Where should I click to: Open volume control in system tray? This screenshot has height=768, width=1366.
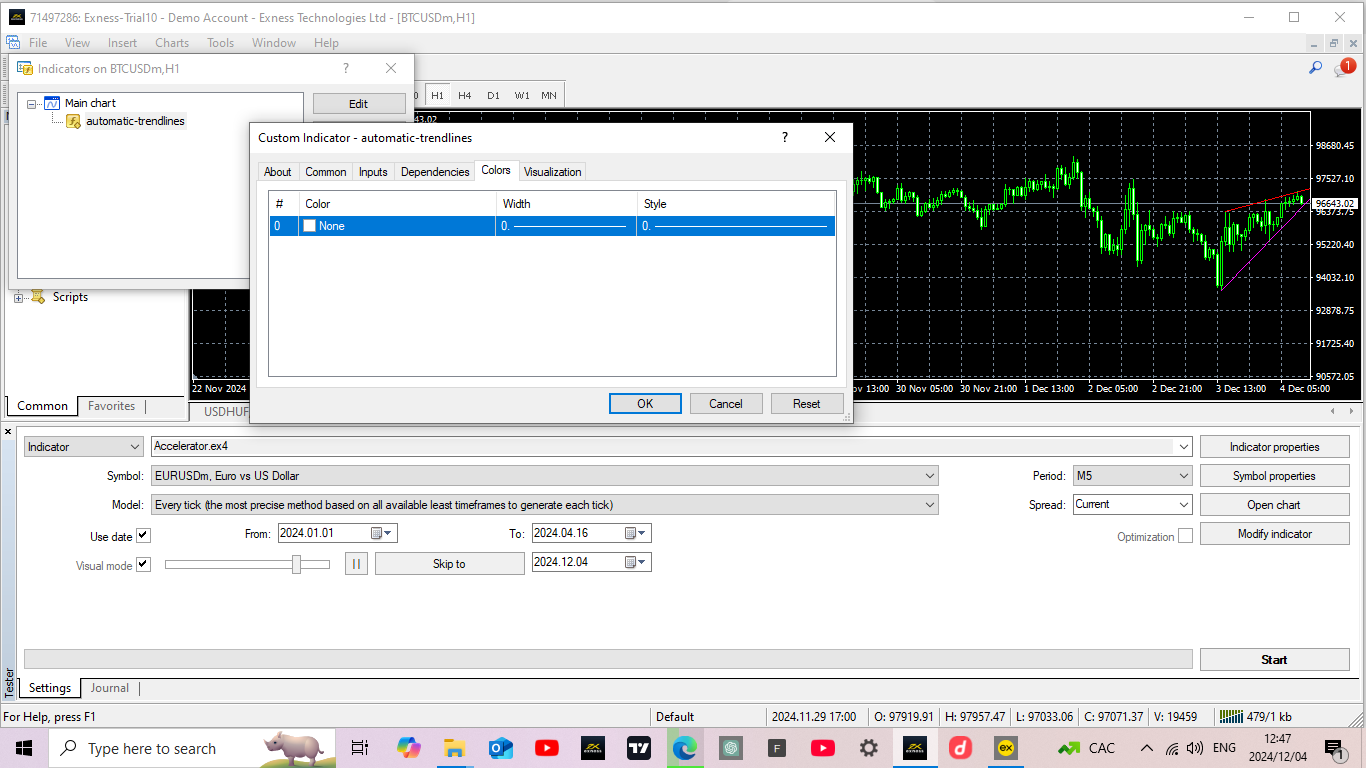pyautogui.click(x=1195, y=748)
